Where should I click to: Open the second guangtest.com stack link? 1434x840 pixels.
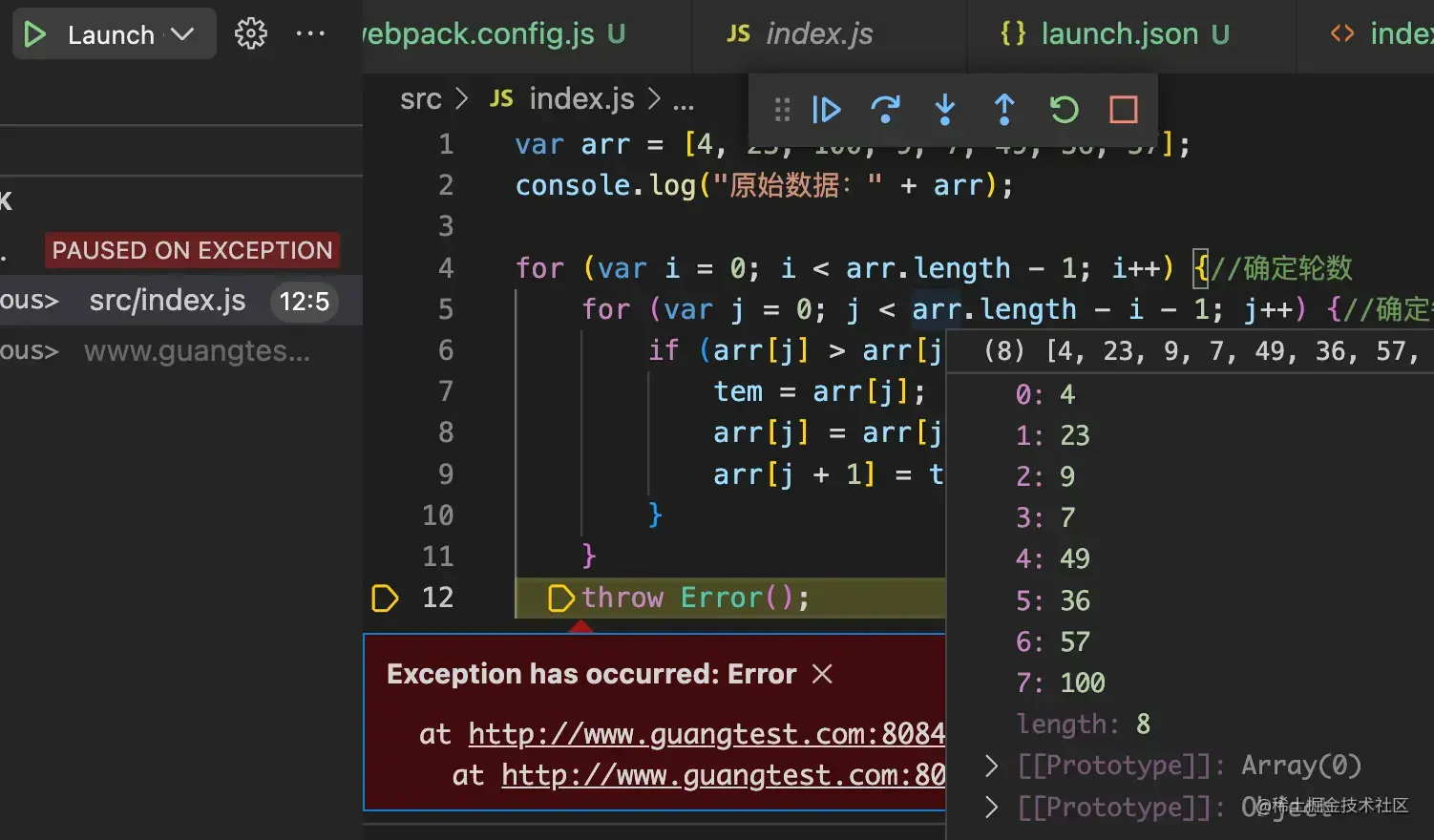pos(723,775)
